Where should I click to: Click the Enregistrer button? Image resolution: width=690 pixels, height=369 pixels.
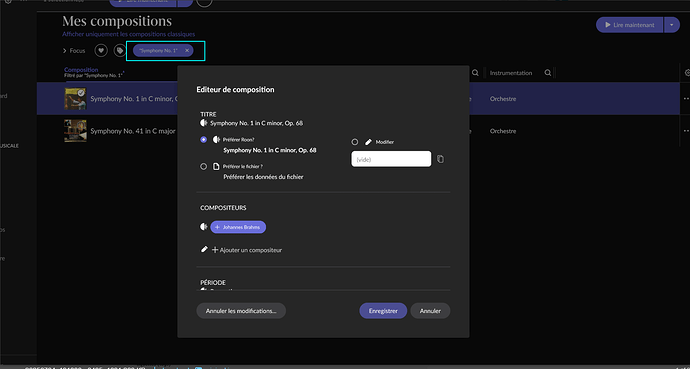coord(383,311)
